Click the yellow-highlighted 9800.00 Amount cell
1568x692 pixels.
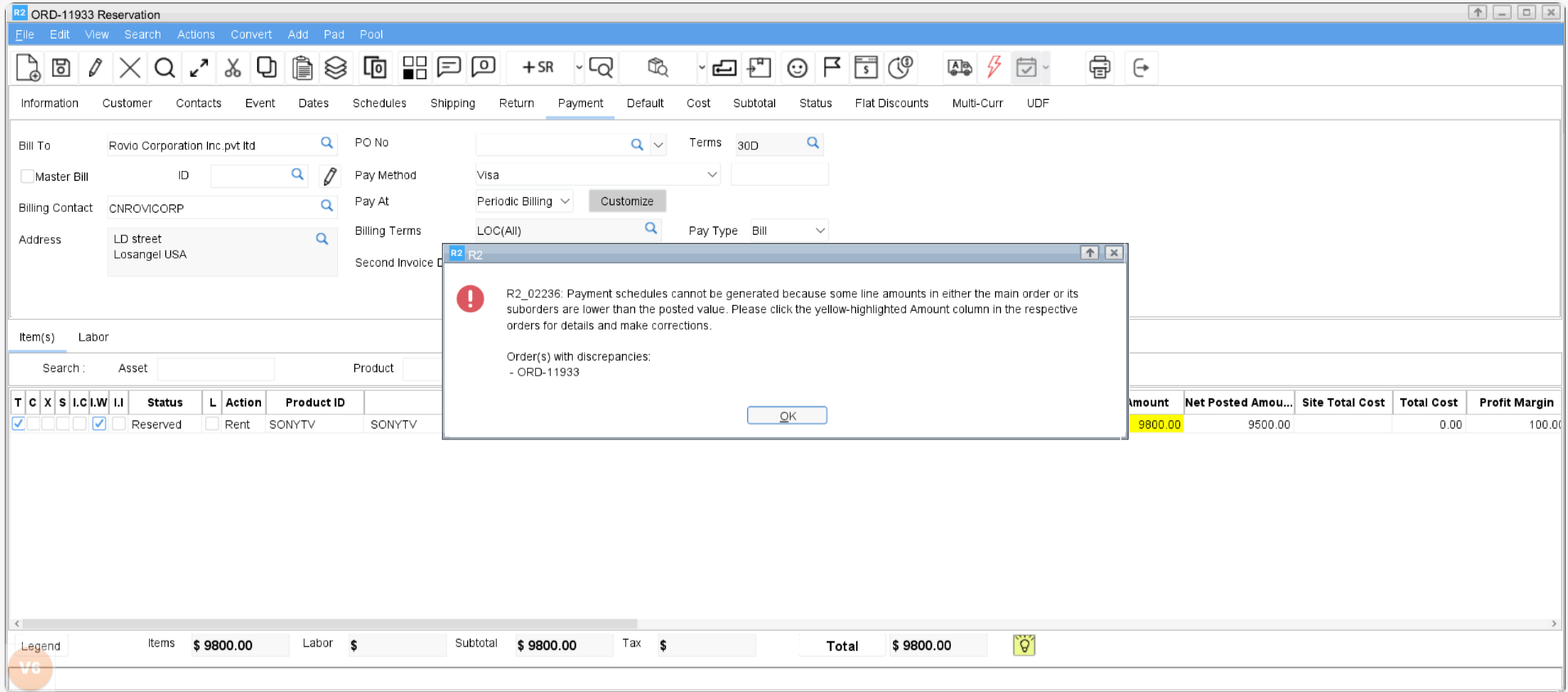click(x=1156, y=425)
